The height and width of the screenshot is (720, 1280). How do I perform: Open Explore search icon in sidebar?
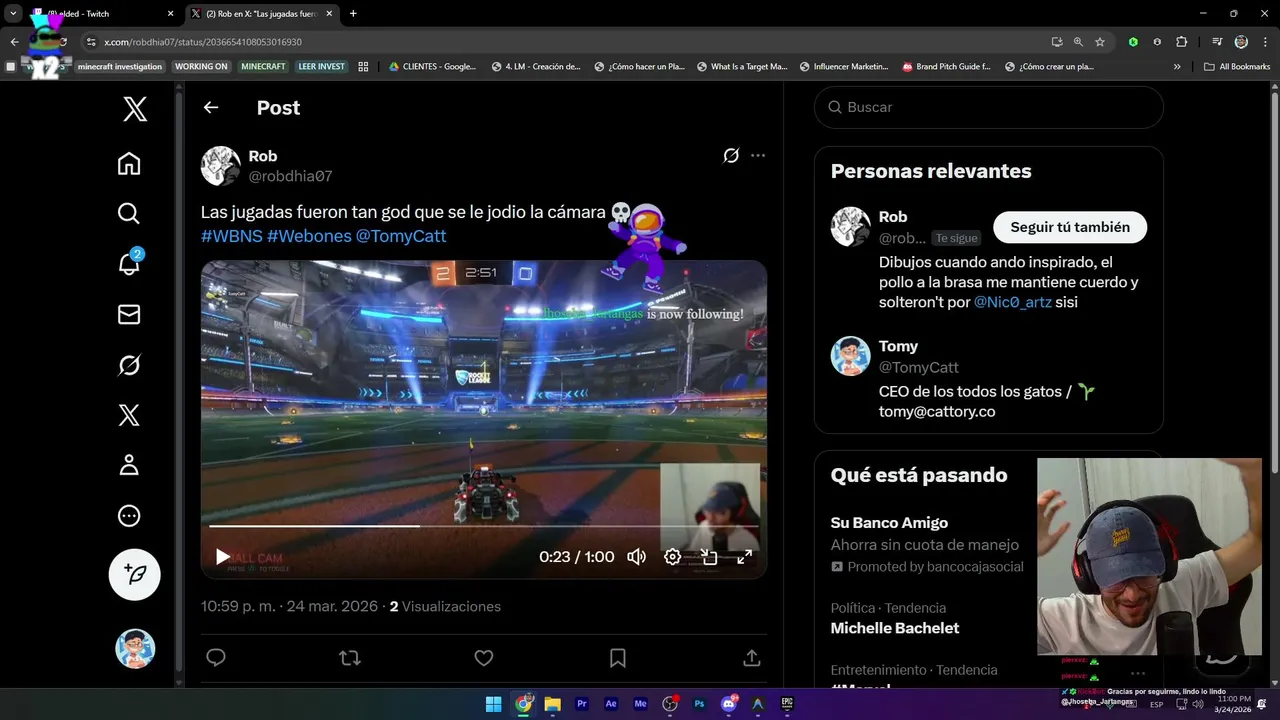coord(129,213)
